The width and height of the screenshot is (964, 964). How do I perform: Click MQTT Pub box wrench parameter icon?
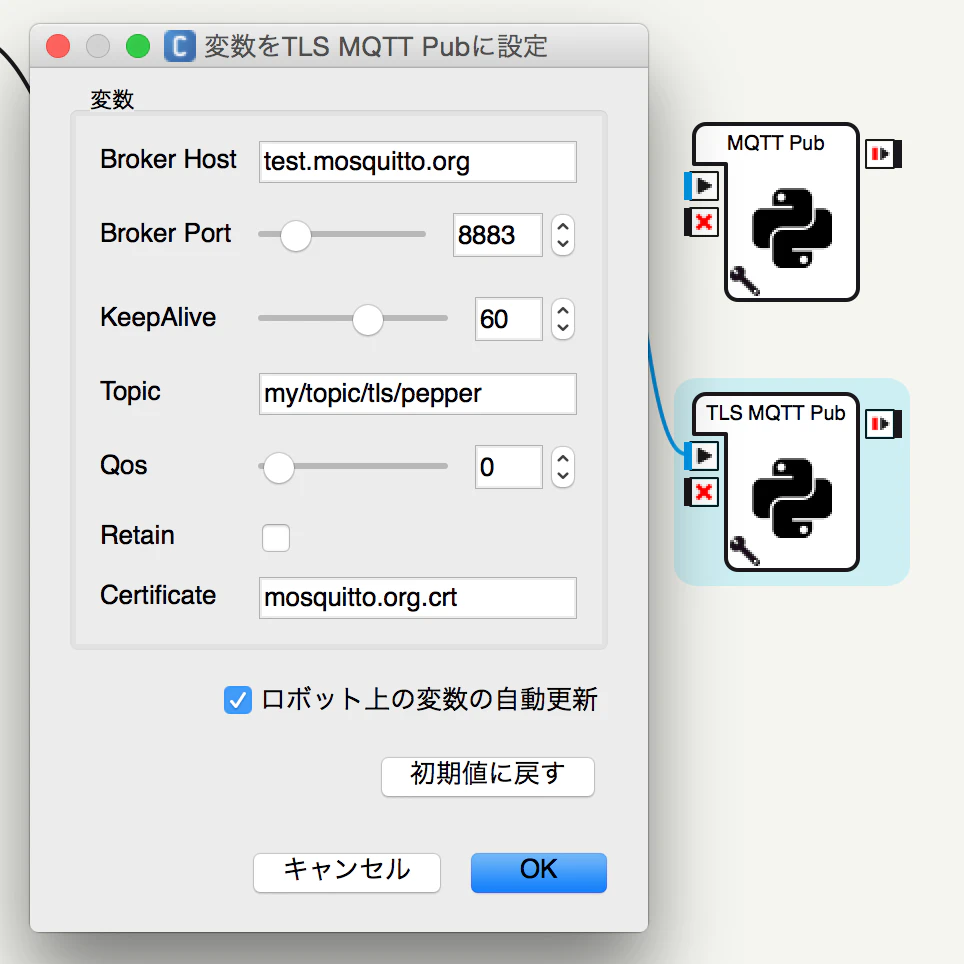pos(745,281)
